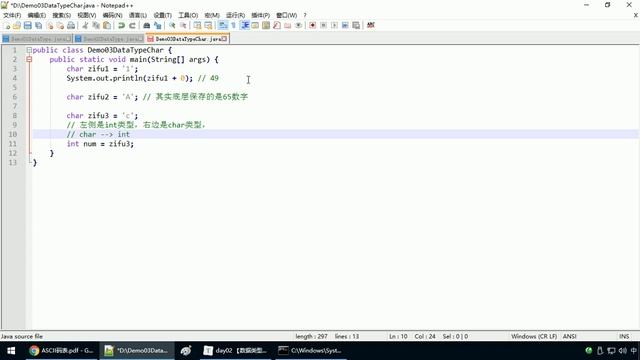Screen dimensions: 640x360
Task: Click save recorded macro icon
Action: click(356, 25)
